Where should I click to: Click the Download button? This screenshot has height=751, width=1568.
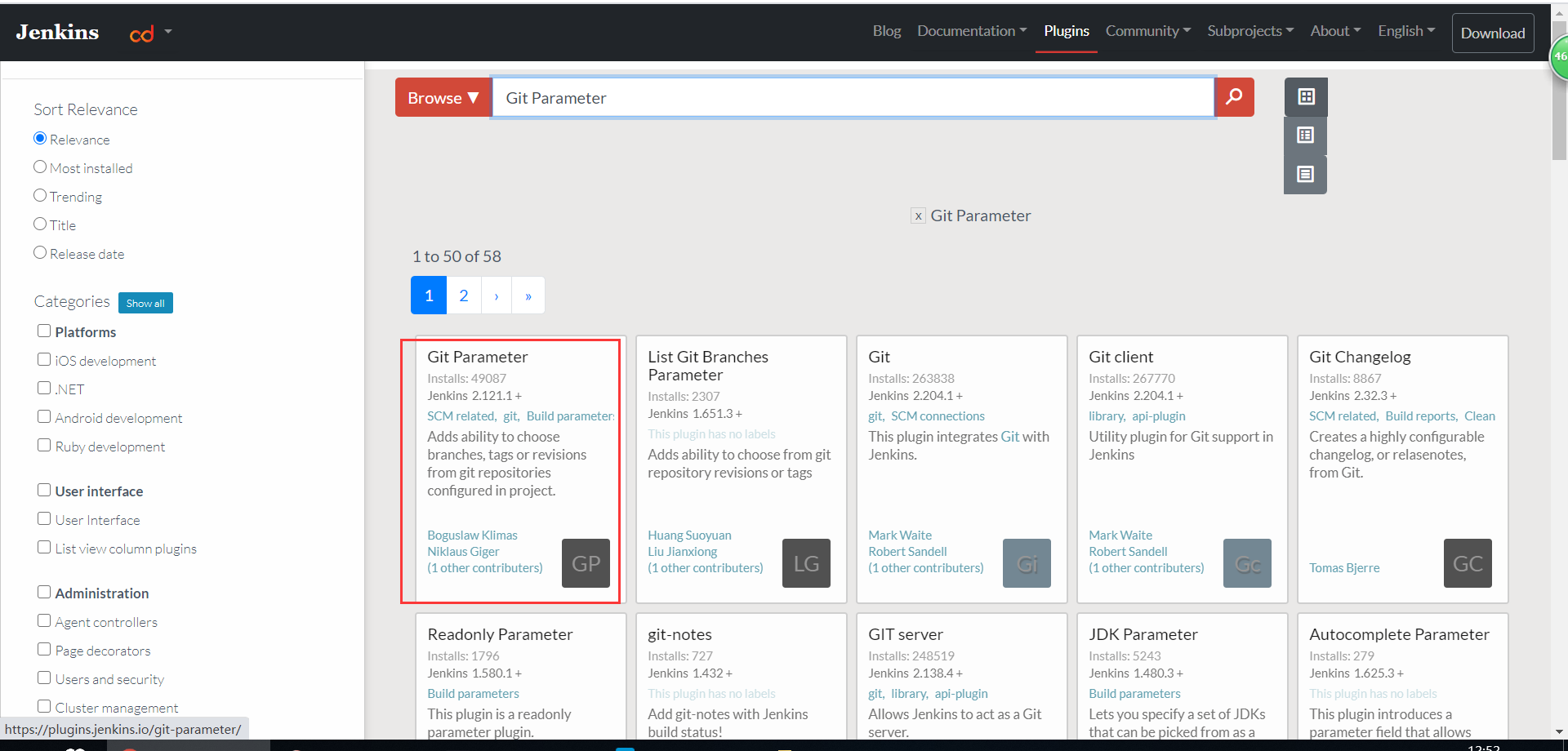tap(1493, 33)
